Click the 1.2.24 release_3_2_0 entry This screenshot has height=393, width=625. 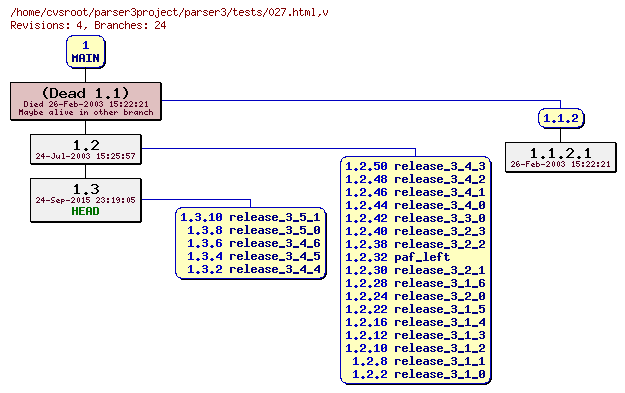tap(415, 296)
